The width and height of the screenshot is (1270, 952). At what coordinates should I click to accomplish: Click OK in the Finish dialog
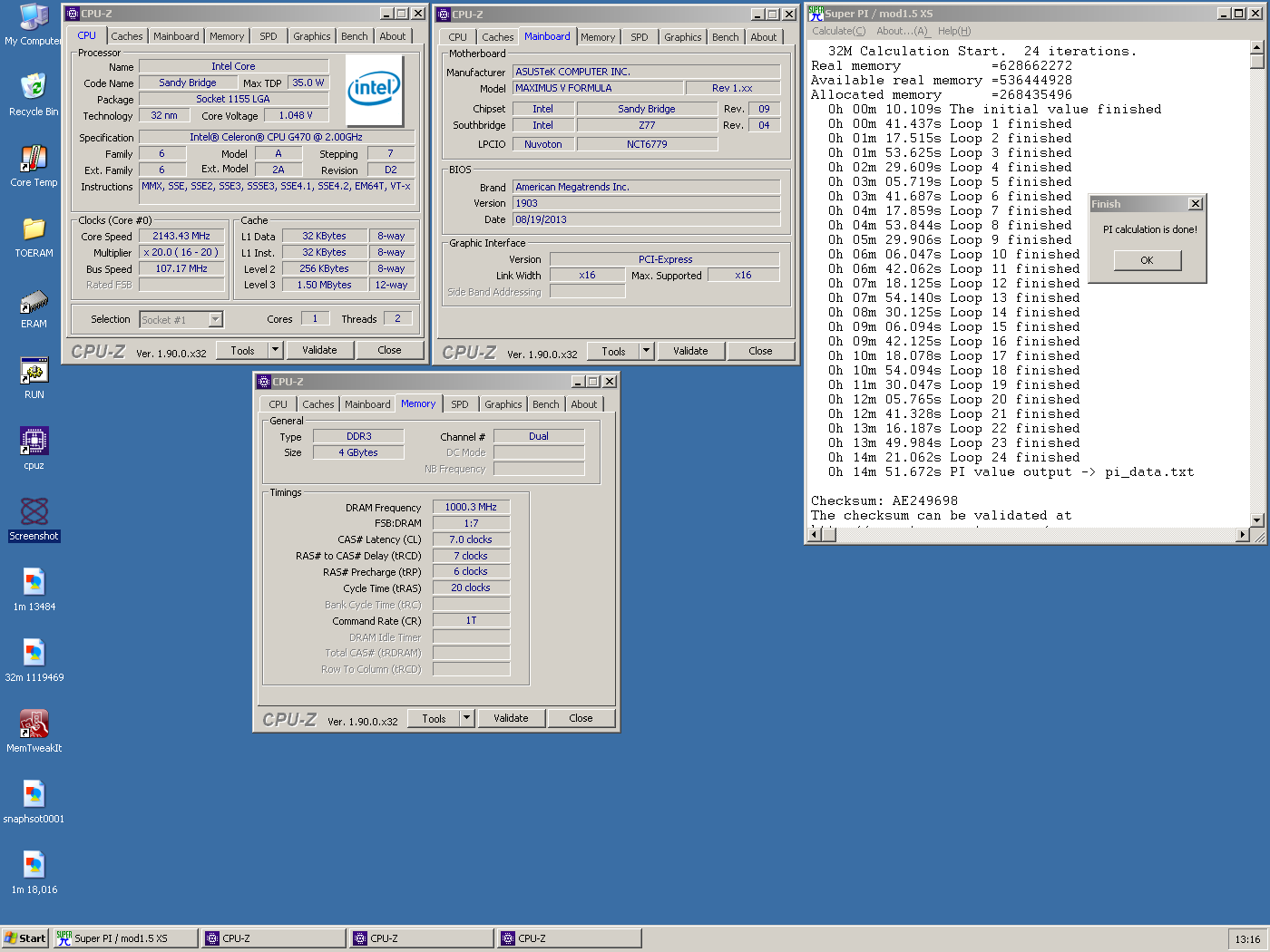tap(1148, 260)
